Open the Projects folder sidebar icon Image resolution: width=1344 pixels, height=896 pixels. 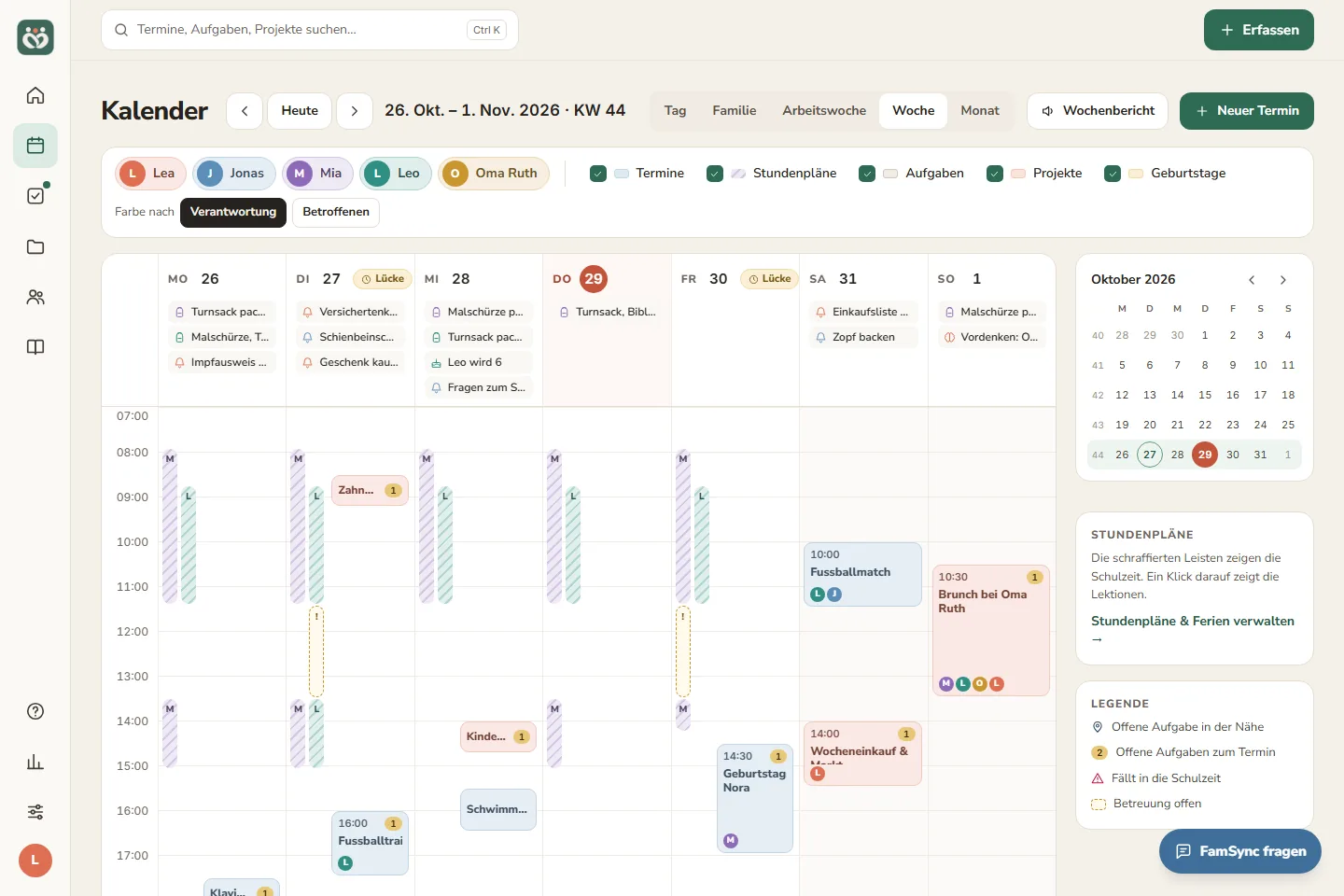[35, 246]
